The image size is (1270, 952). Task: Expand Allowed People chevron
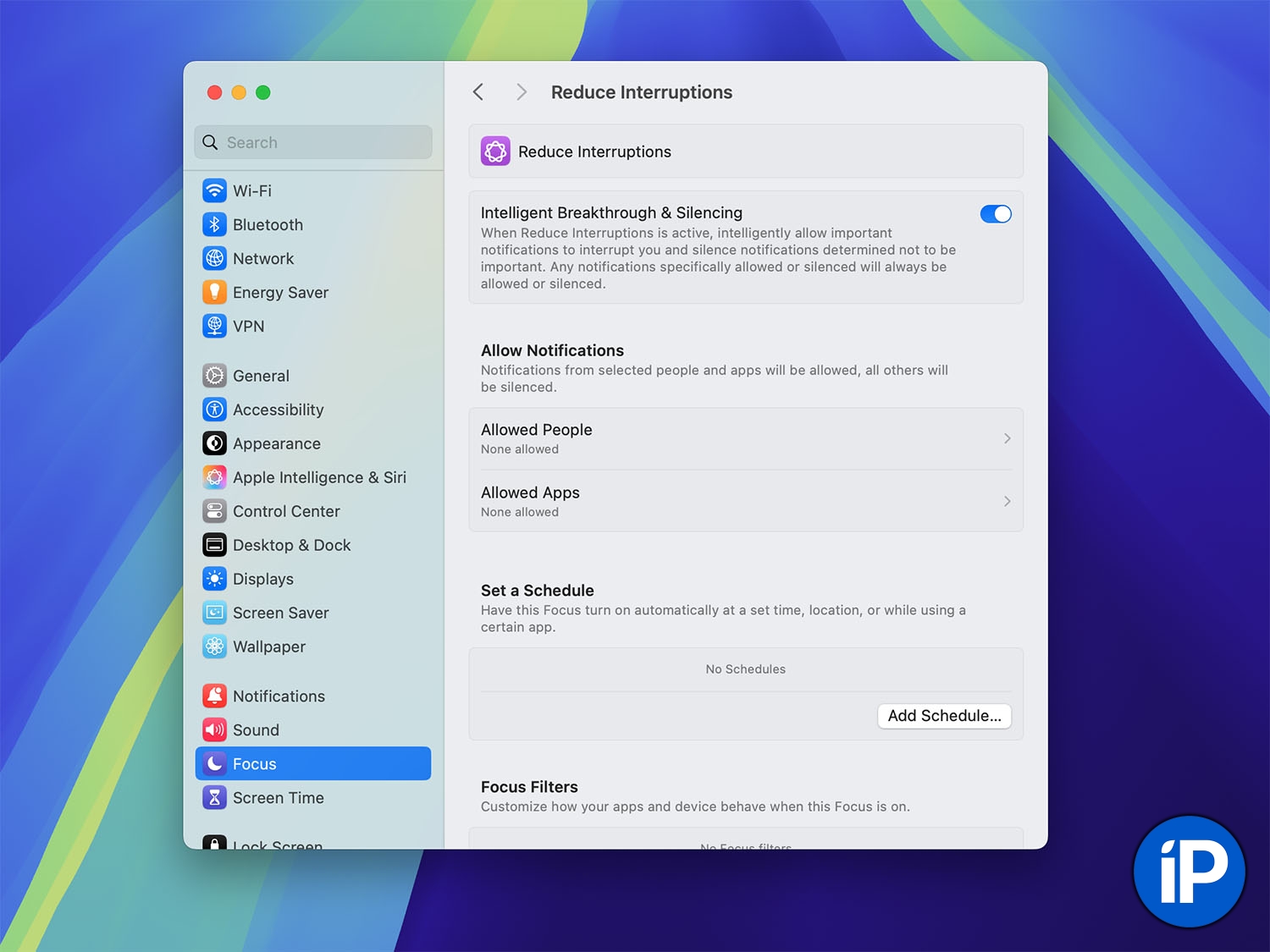(1007, 438)
